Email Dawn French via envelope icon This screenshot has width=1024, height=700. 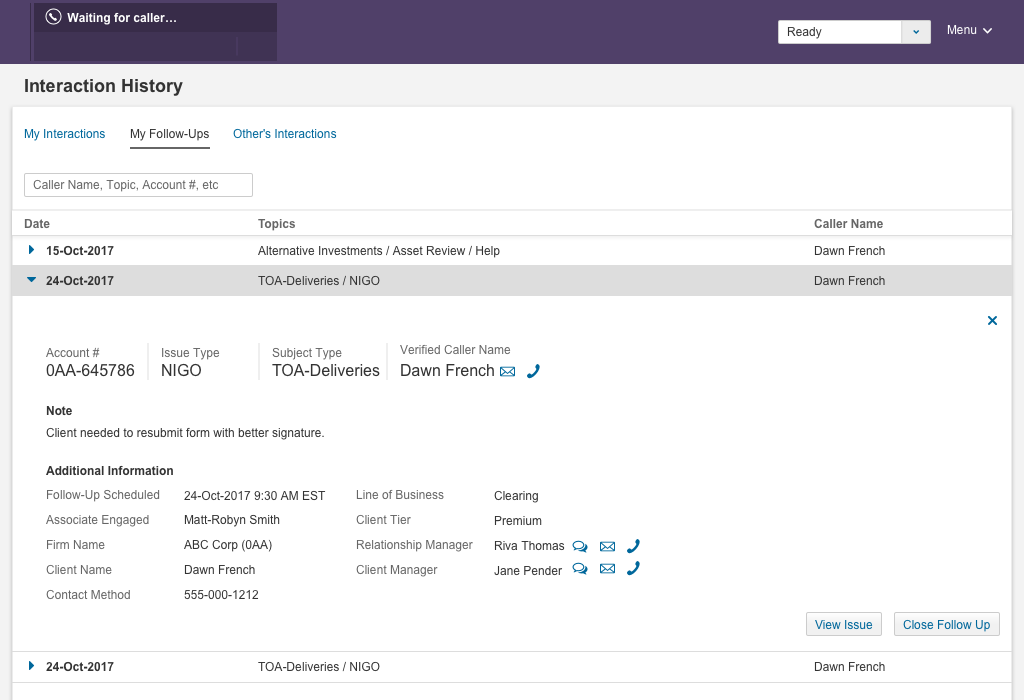coord(507,372)
